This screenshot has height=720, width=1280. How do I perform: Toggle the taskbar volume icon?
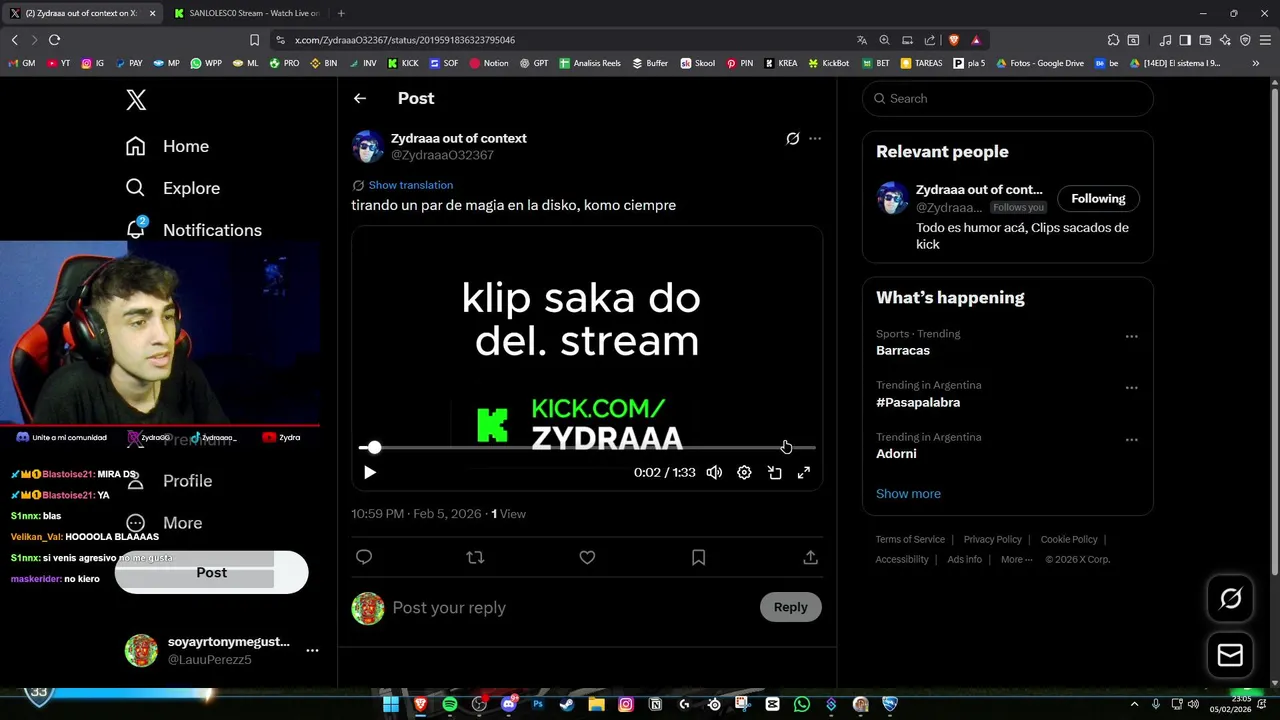pyautogui.click(x=1193, y=704)
